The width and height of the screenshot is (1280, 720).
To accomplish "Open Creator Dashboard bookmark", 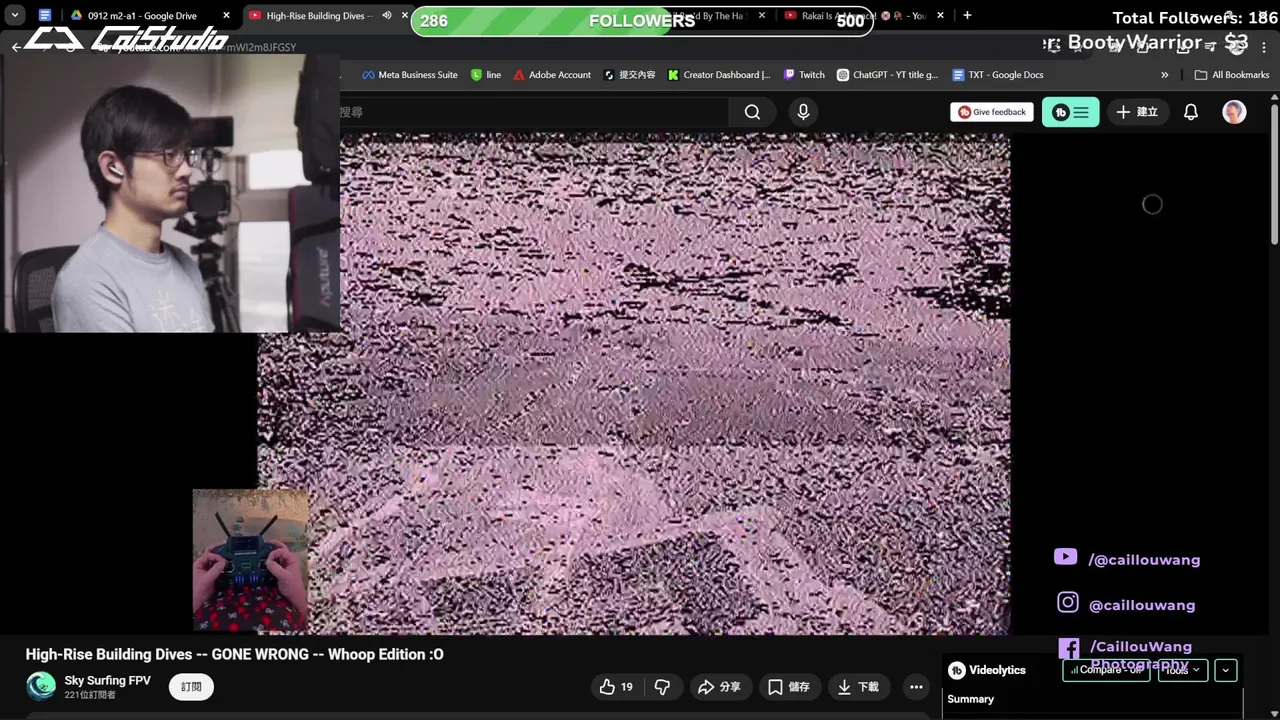I will point(719,75).
